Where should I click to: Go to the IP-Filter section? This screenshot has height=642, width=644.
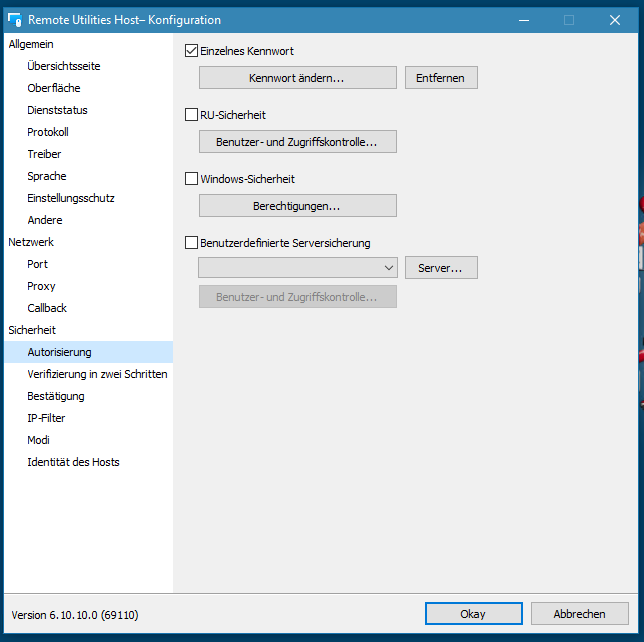coord(46,418)
